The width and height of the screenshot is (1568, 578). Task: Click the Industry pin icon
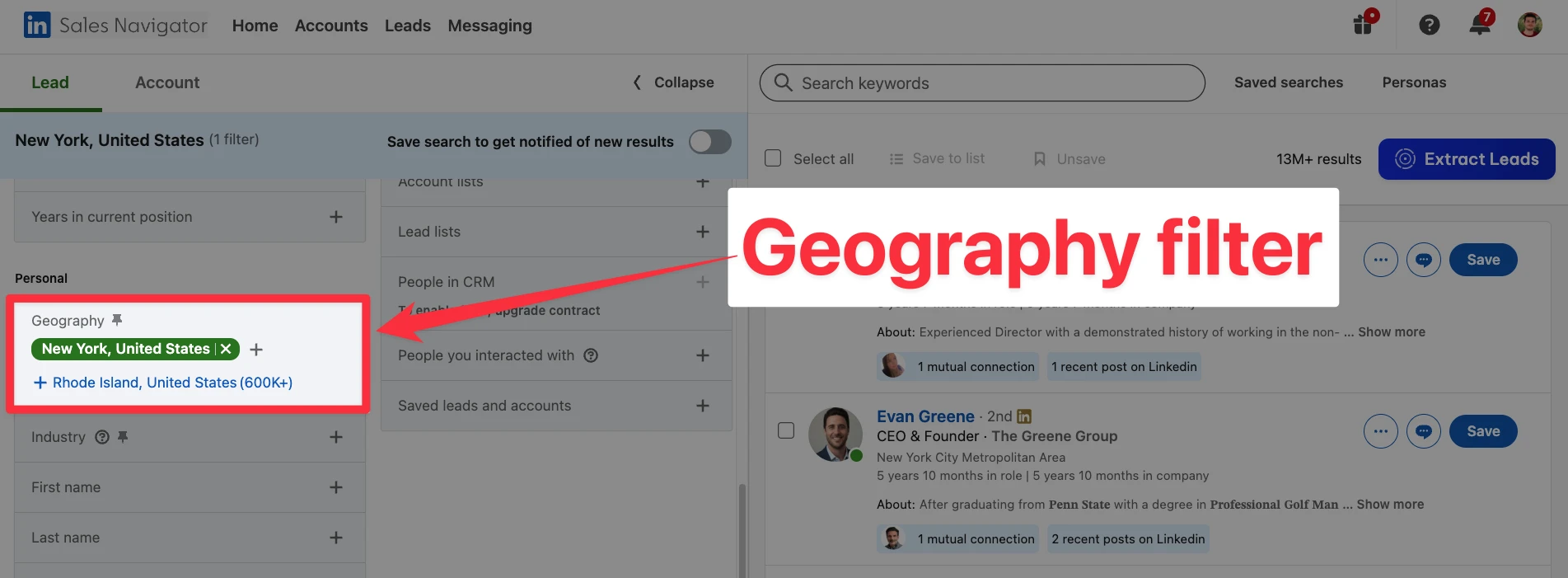coord(123,437)
